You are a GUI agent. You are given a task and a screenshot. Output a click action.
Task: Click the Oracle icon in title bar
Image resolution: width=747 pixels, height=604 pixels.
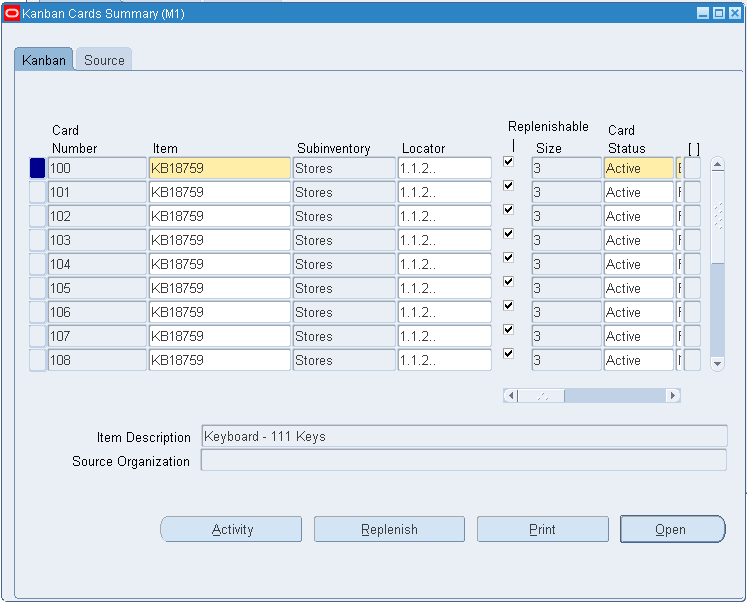[x=11, y=13]
